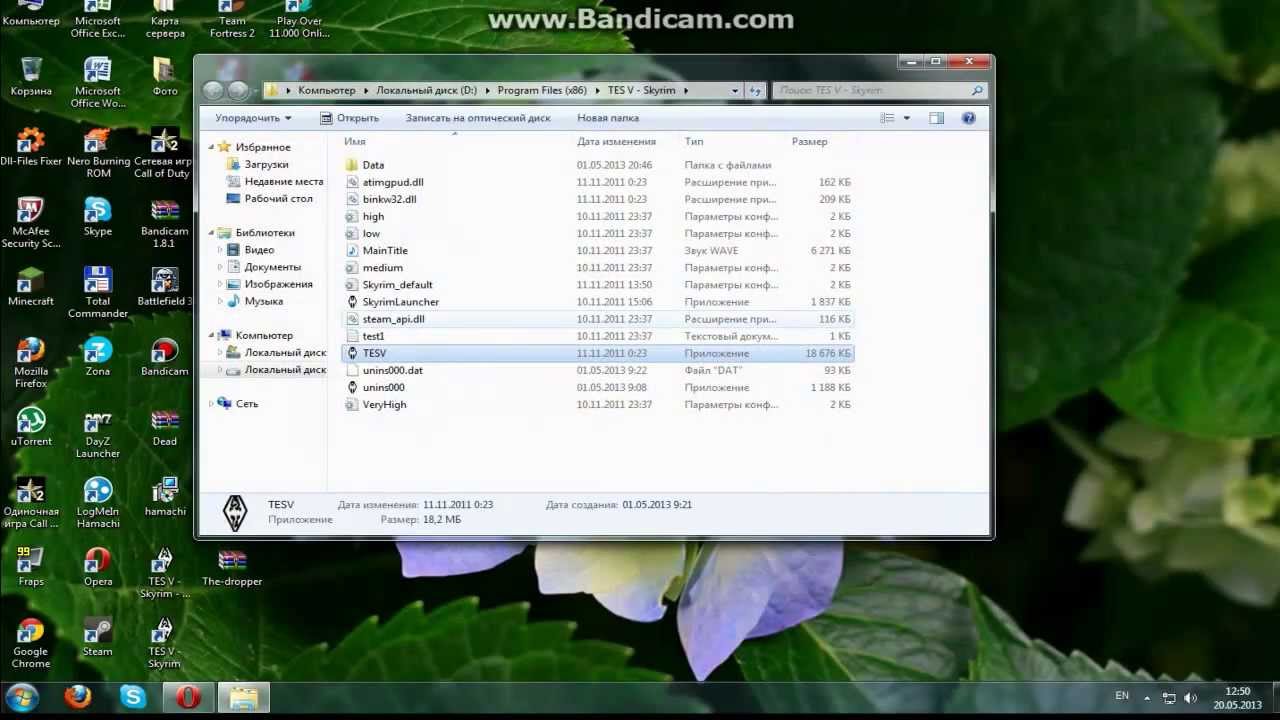Open Team Fortress 2 desktop shortcut
The width and height of the screenshot is (1280, 720).
point(232,20)
